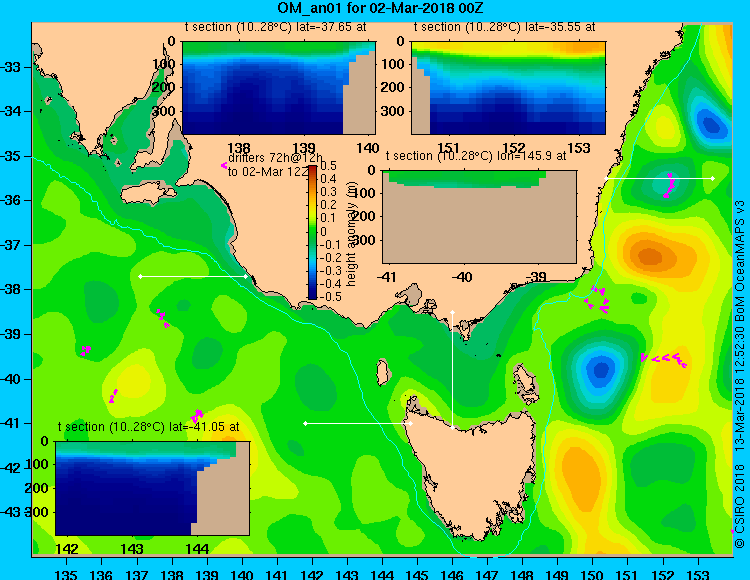Select the "t section (10..28°C) lat=-41.05 at" caption
The width and height of the screenshot is (750, 580).
click(x=148, y=427)
